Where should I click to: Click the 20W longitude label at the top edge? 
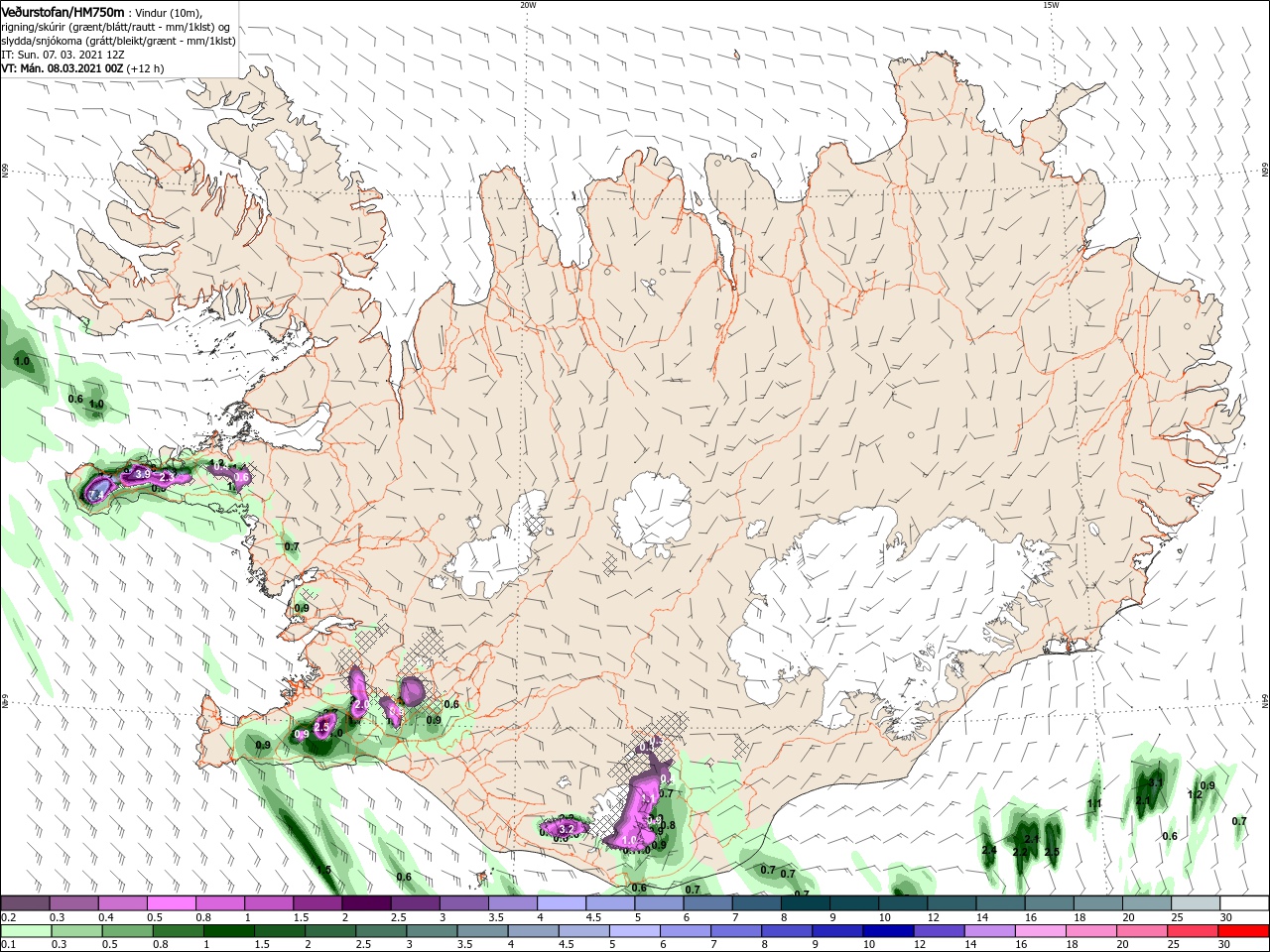(528, 5)
